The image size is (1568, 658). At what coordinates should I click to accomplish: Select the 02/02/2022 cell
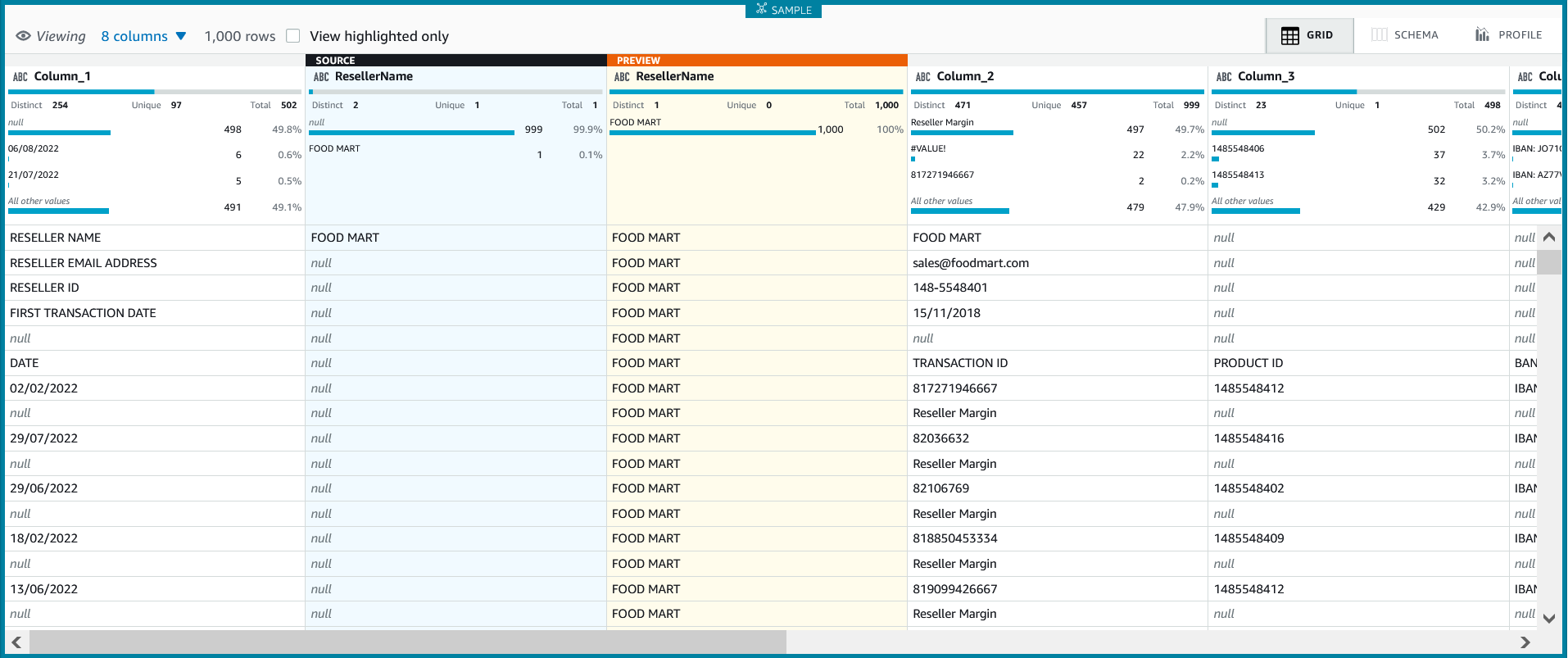(x=155, y=388)
